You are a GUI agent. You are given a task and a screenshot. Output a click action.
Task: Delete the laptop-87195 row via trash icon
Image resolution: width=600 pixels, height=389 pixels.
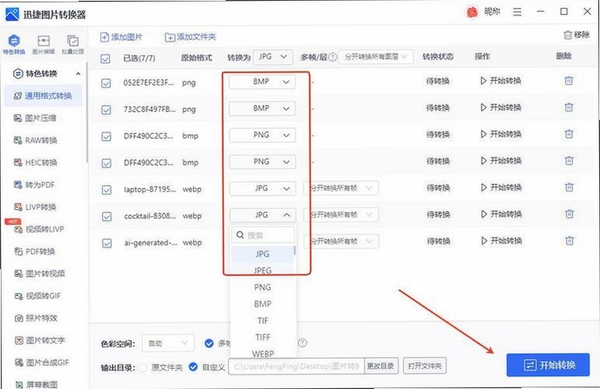[x=569, y=187]
